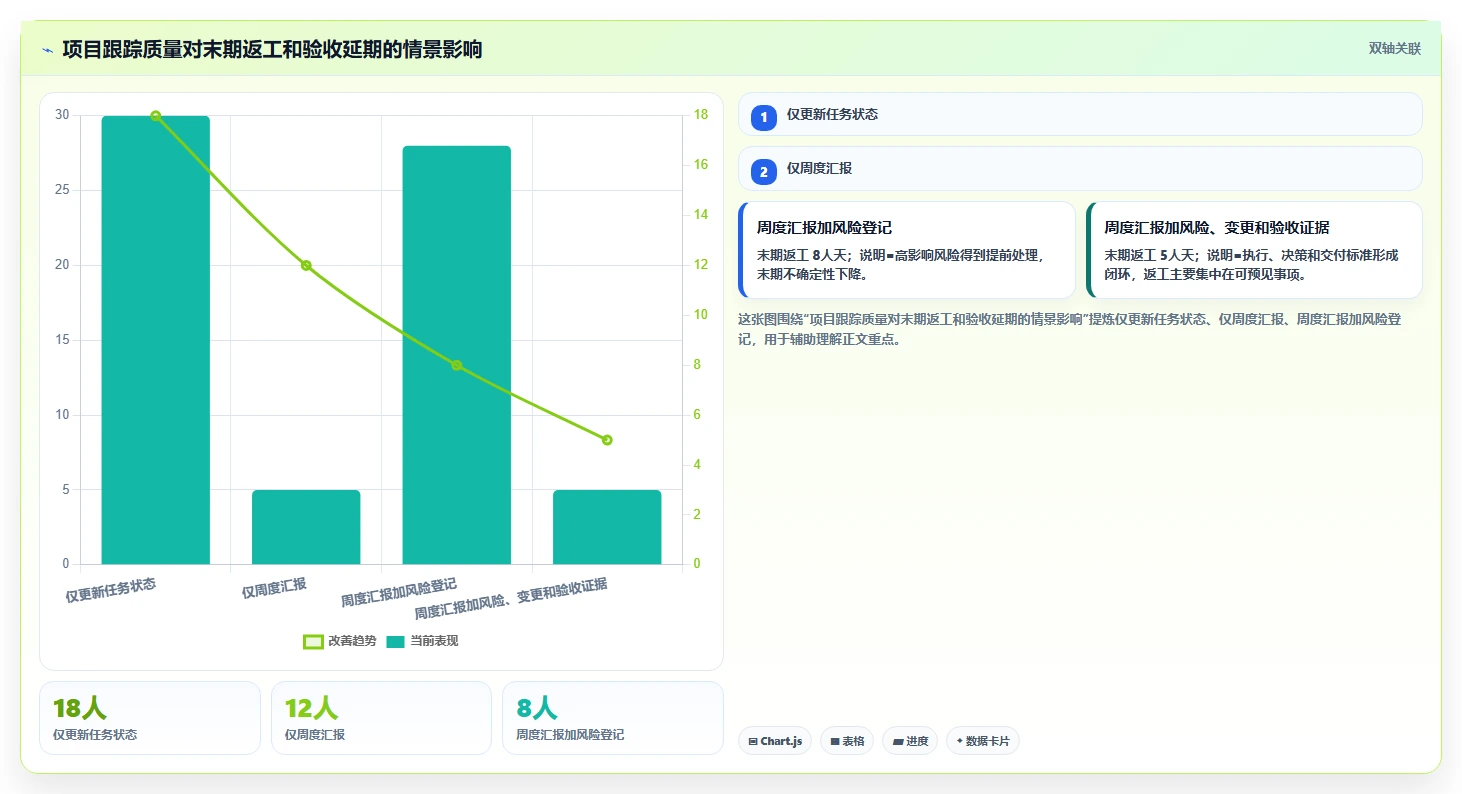
Task: Click the x-axis label 周度汇报加风险、变更和验收证据
Action: coord(511,599)
